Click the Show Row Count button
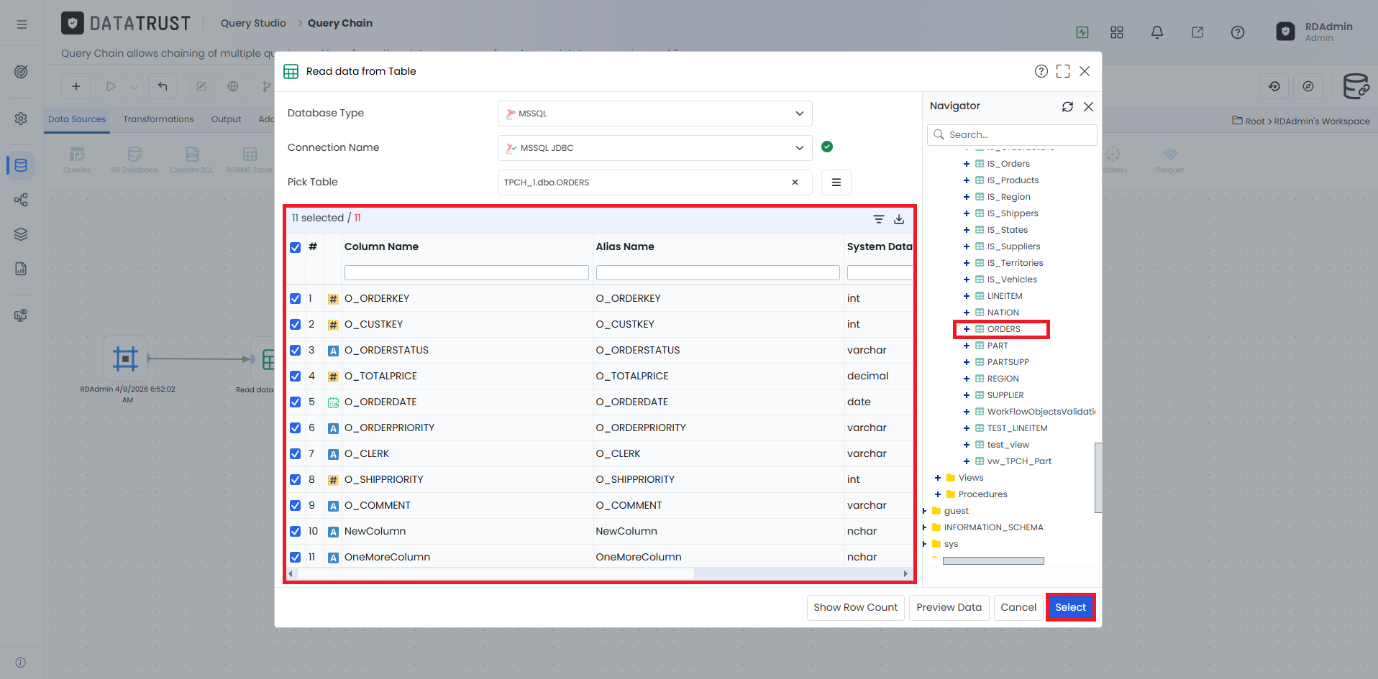This screenshot has width=1378, height=679. point(856,607)
